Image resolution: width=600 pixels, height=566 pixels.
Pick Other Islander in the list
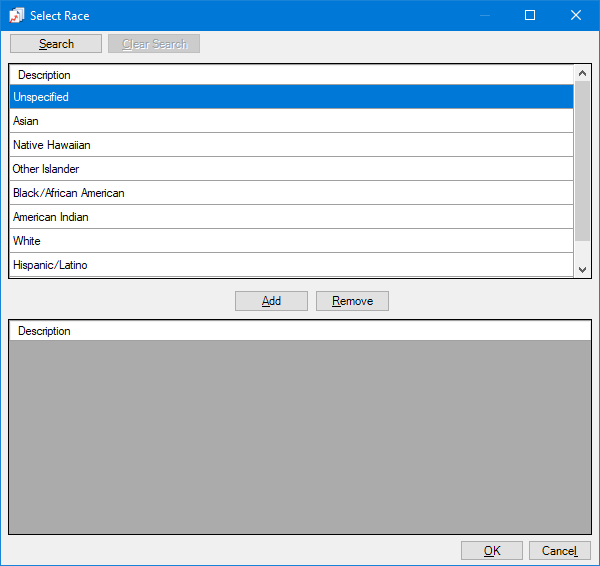[x=290, y=169]
